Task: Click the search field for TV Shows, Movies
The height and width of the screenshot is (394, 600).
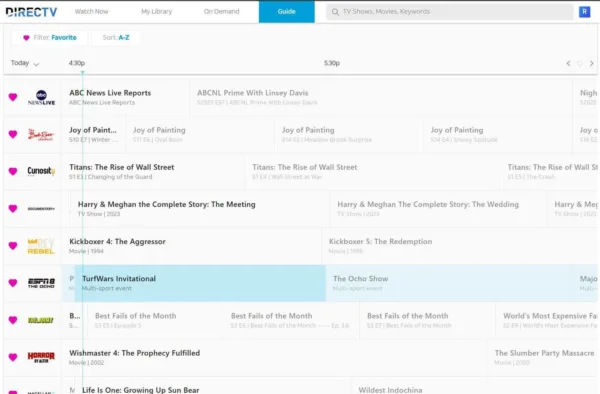Action: (x=449, y=12)
